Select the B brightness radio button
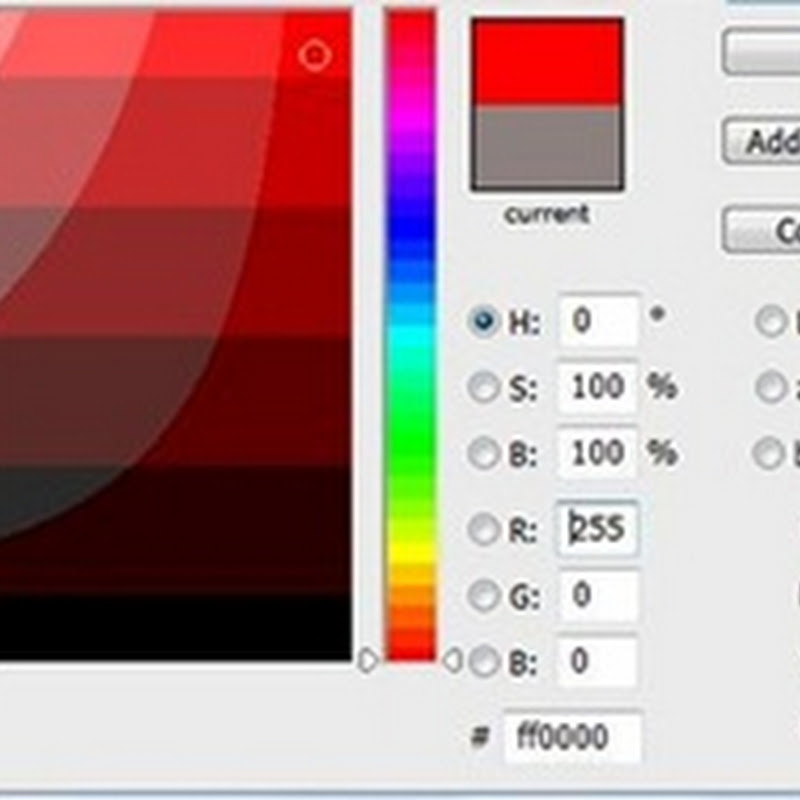The width and height of the screenshot is (800, 800). coord(483,453)
